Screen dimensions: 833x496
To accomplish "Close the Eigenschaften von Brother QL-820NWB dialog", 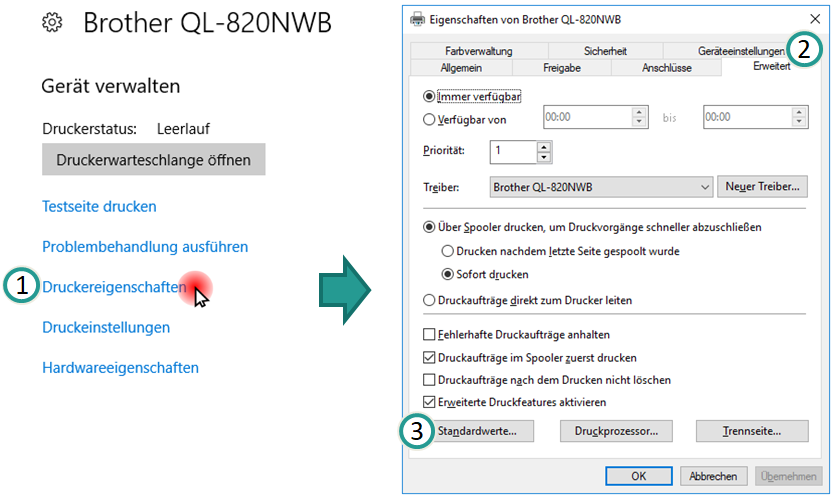I will point(815,19).
